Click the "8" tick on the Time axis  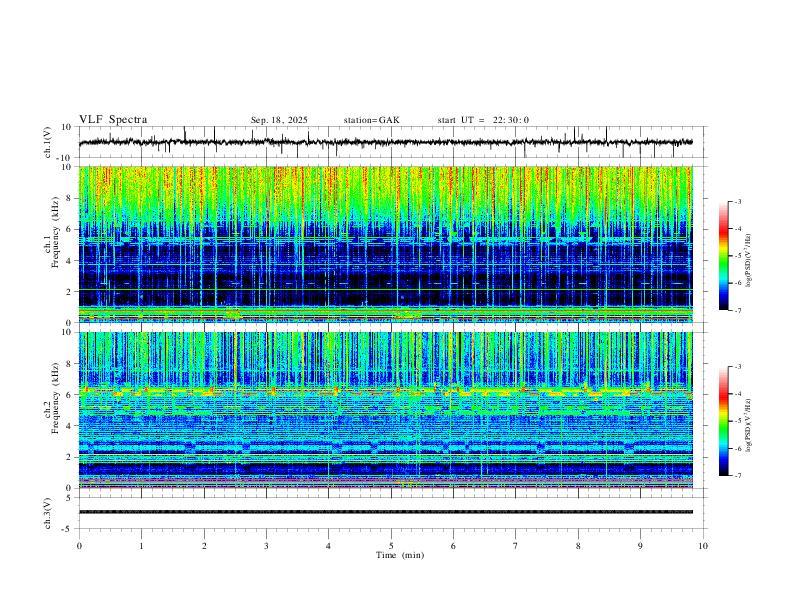click(578, 546)
